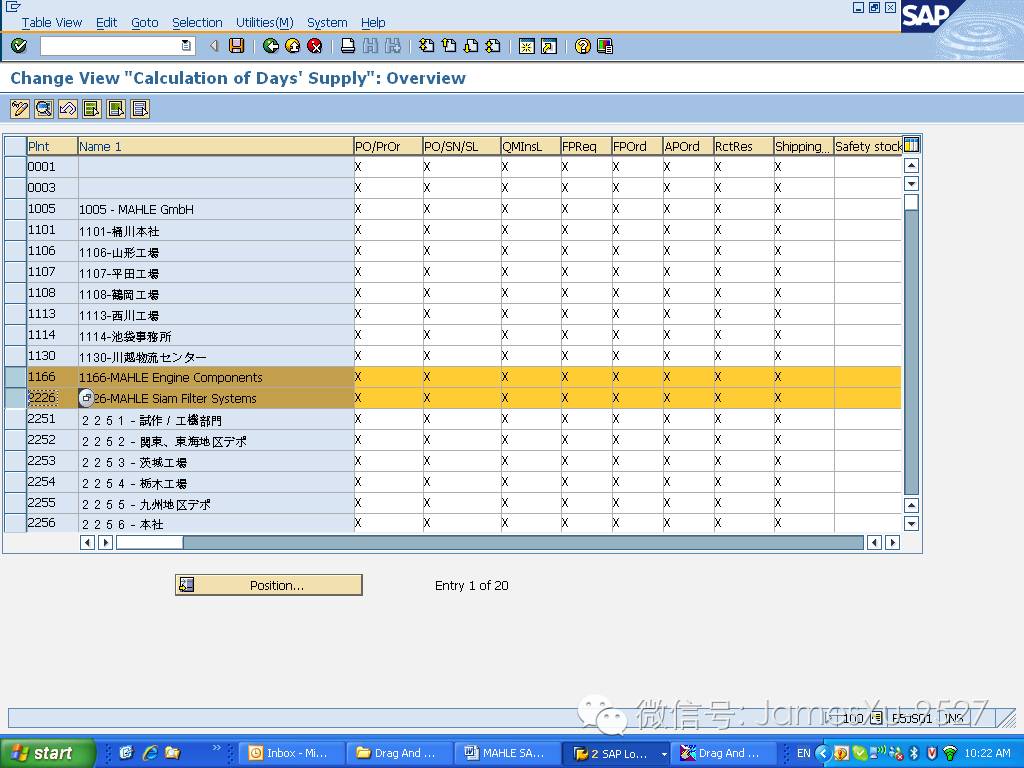1024x768 pixels.
Task: Open the table configuration icon beside Safety stock
Action: point(911,145)
